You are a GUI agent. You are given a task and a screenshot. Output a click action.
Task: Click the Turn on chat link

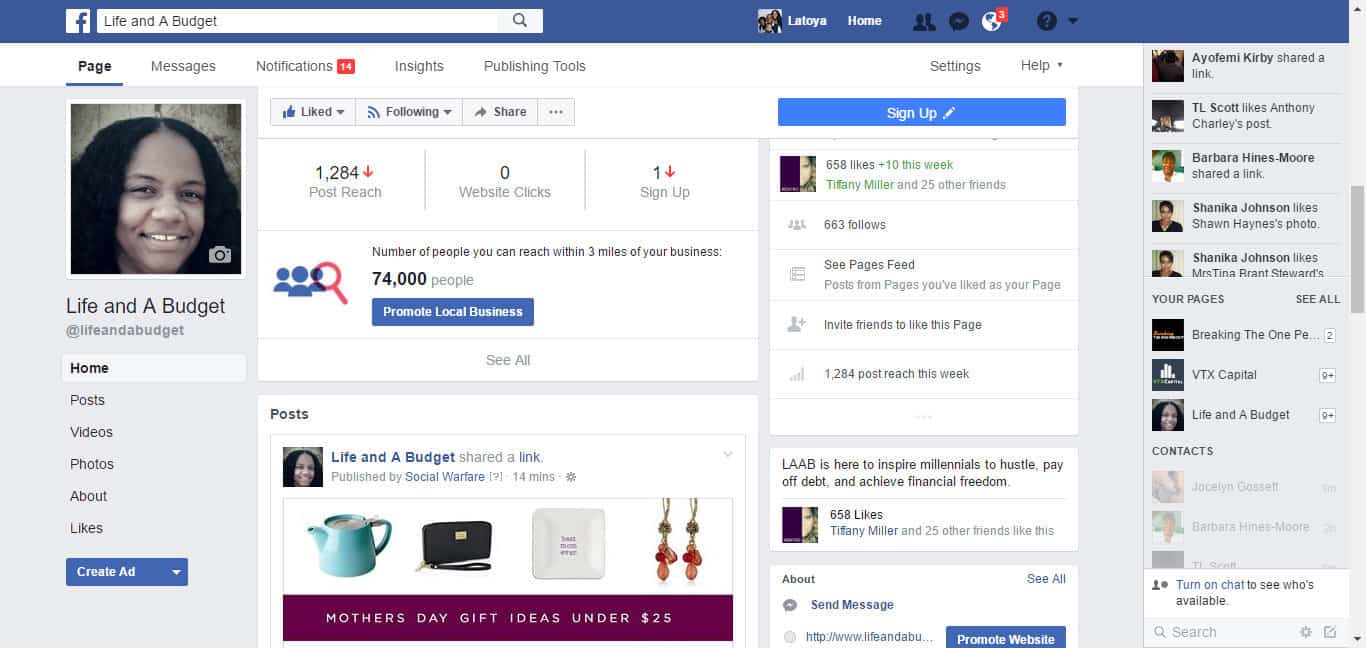(x=1210, y=585)
